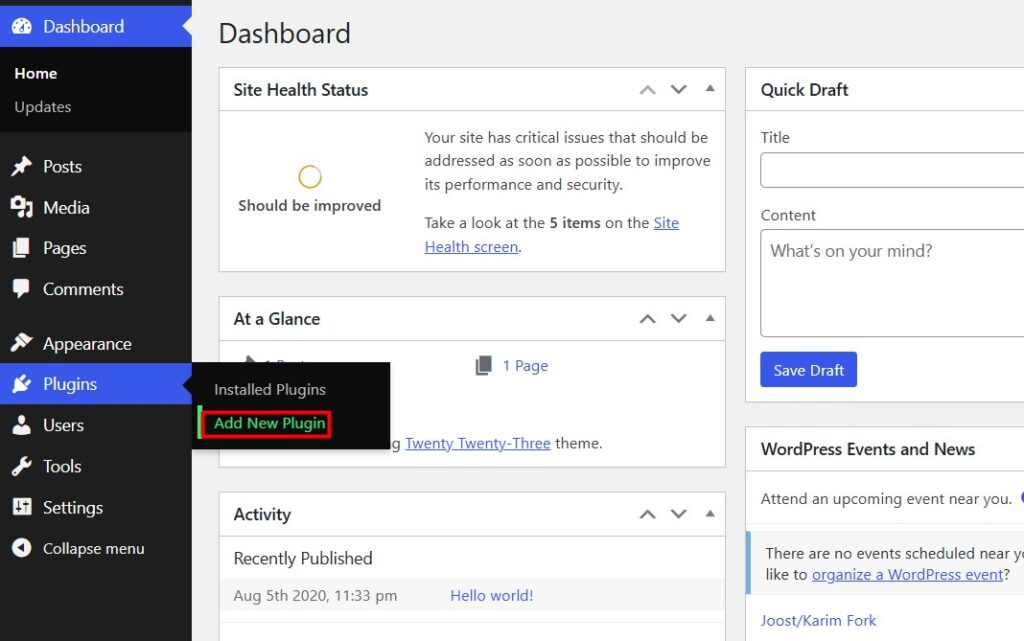Click the Save Draft button
Image resolution: width=1024 pixels, height=641 pixels.
click(x=808, y=369)
